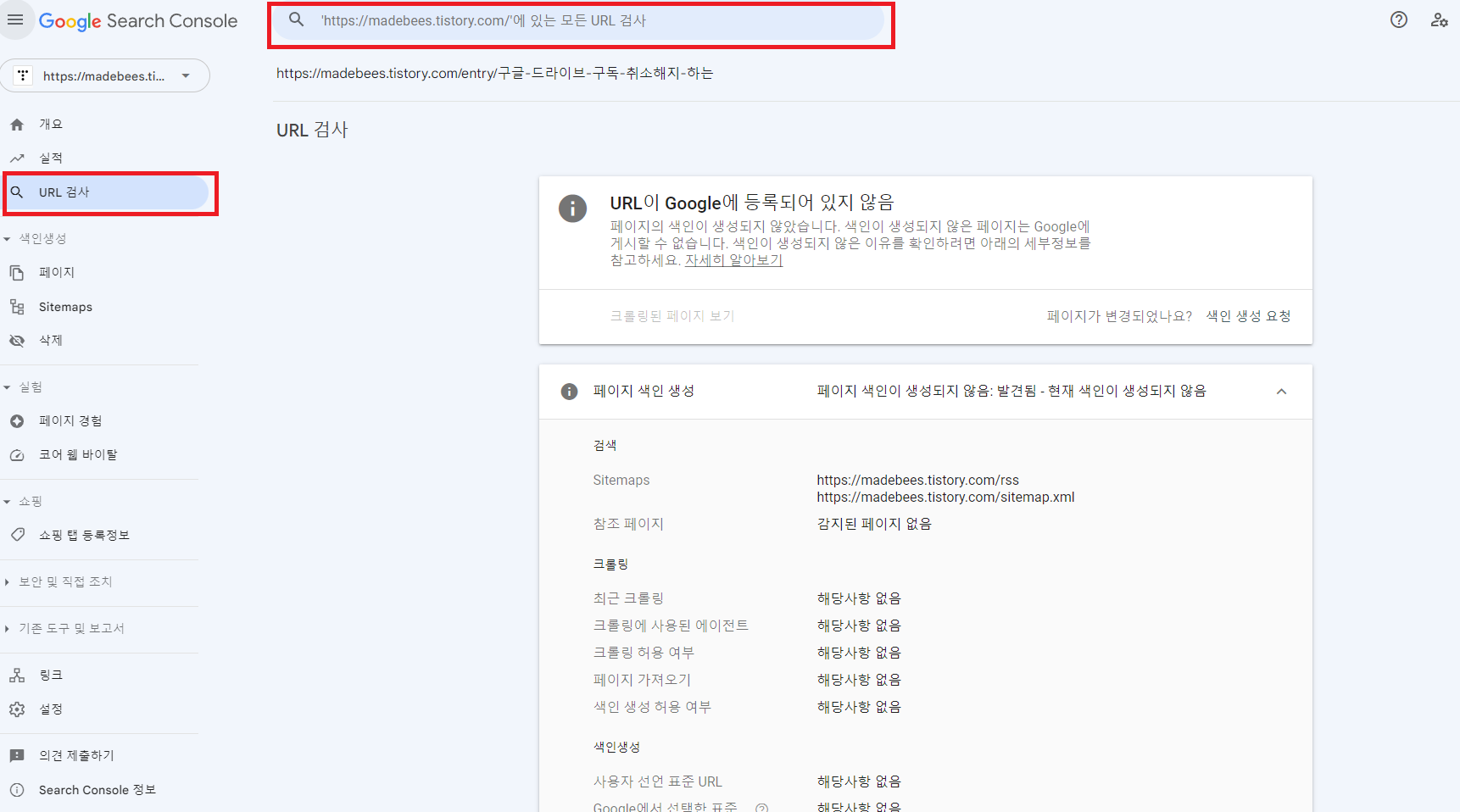
Task: Open user settings account icon
Action: (1439, 20)
